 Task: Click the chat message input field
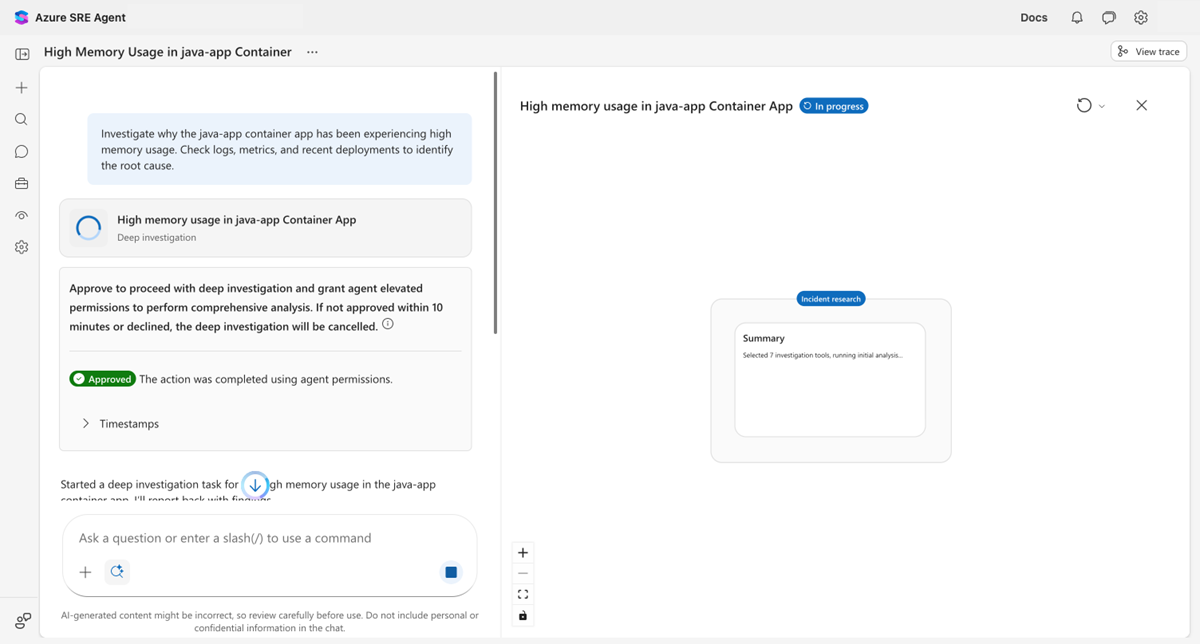click(270, 538)
